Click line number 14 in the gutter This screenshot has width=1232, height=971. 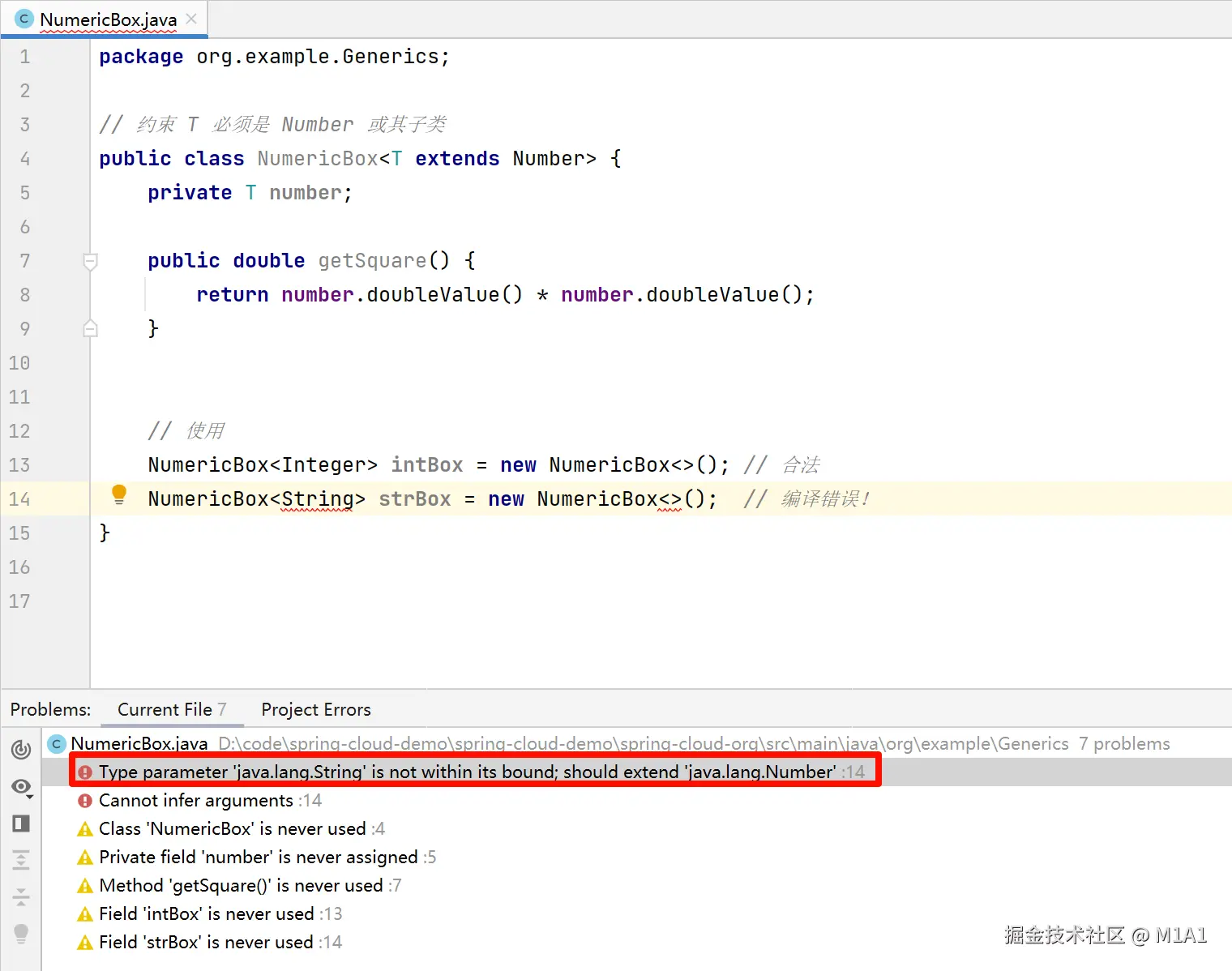(x=19, y=499)
